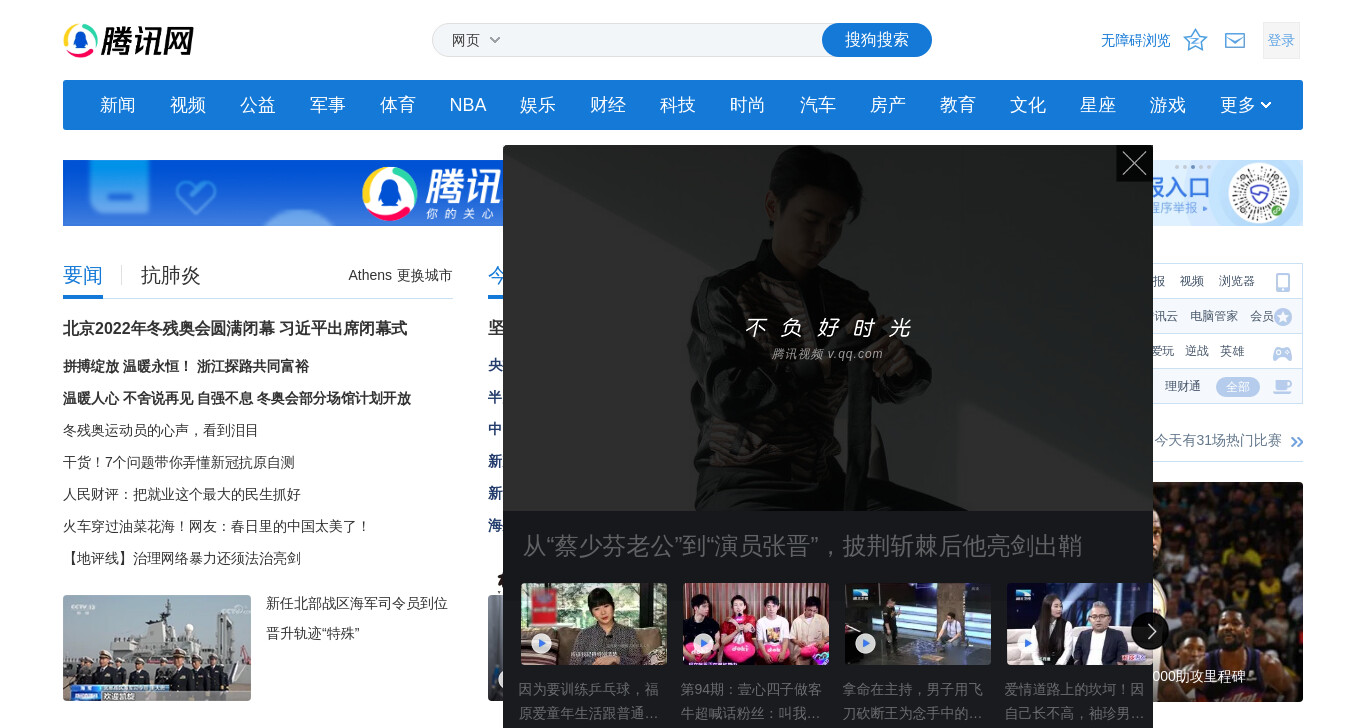
Task: Open video title 从蔡少芬老公到演员张晋
Action: tap(802, 546)
